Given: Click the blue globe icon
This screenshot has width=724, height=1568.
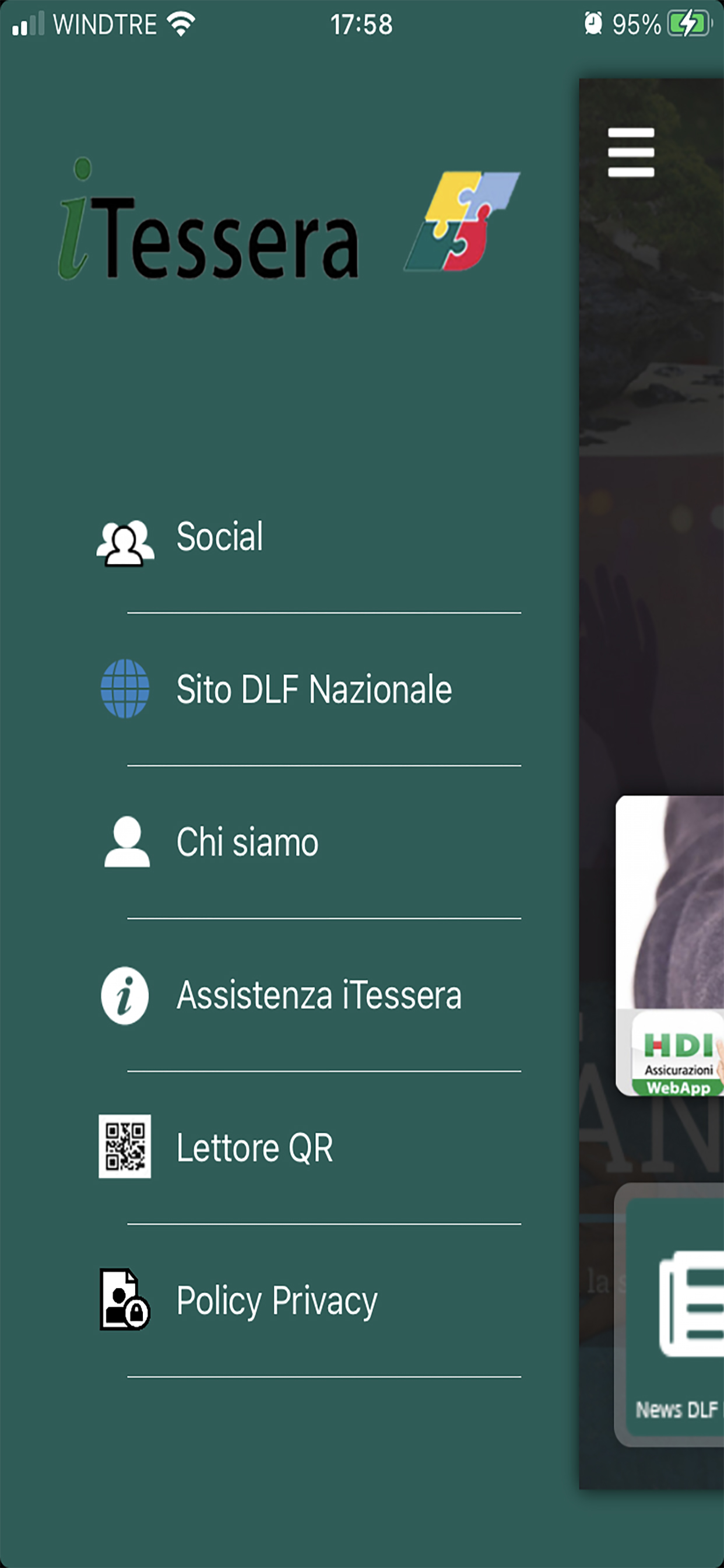Looking at the screenshot, I should (x=125, y=688).
